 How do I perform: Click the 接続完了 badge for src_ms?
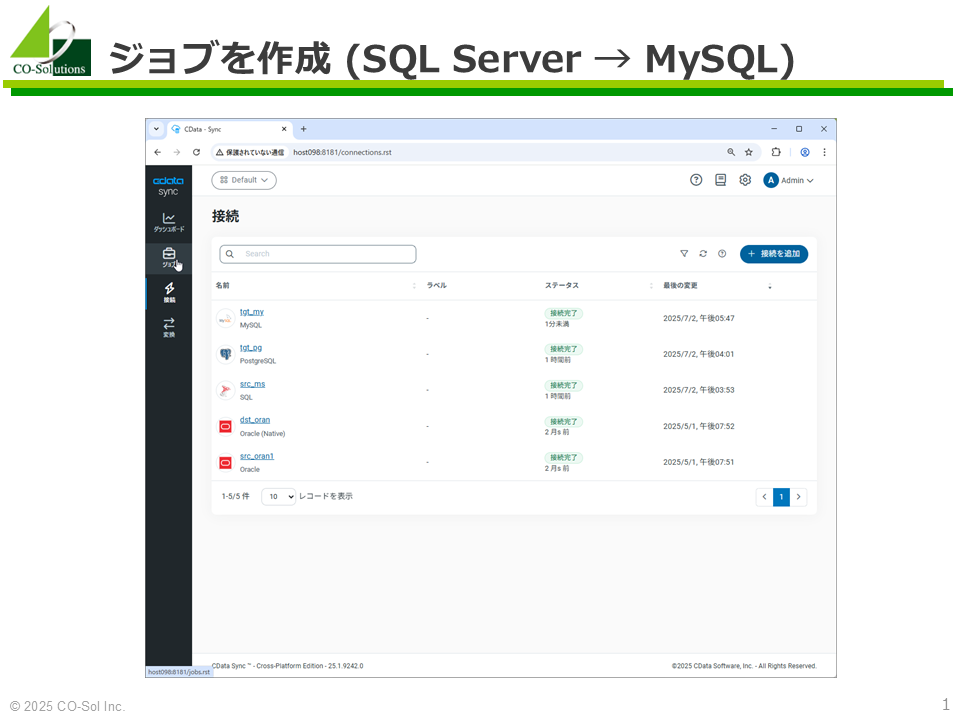pyautogui.click(x=563, y=385)
